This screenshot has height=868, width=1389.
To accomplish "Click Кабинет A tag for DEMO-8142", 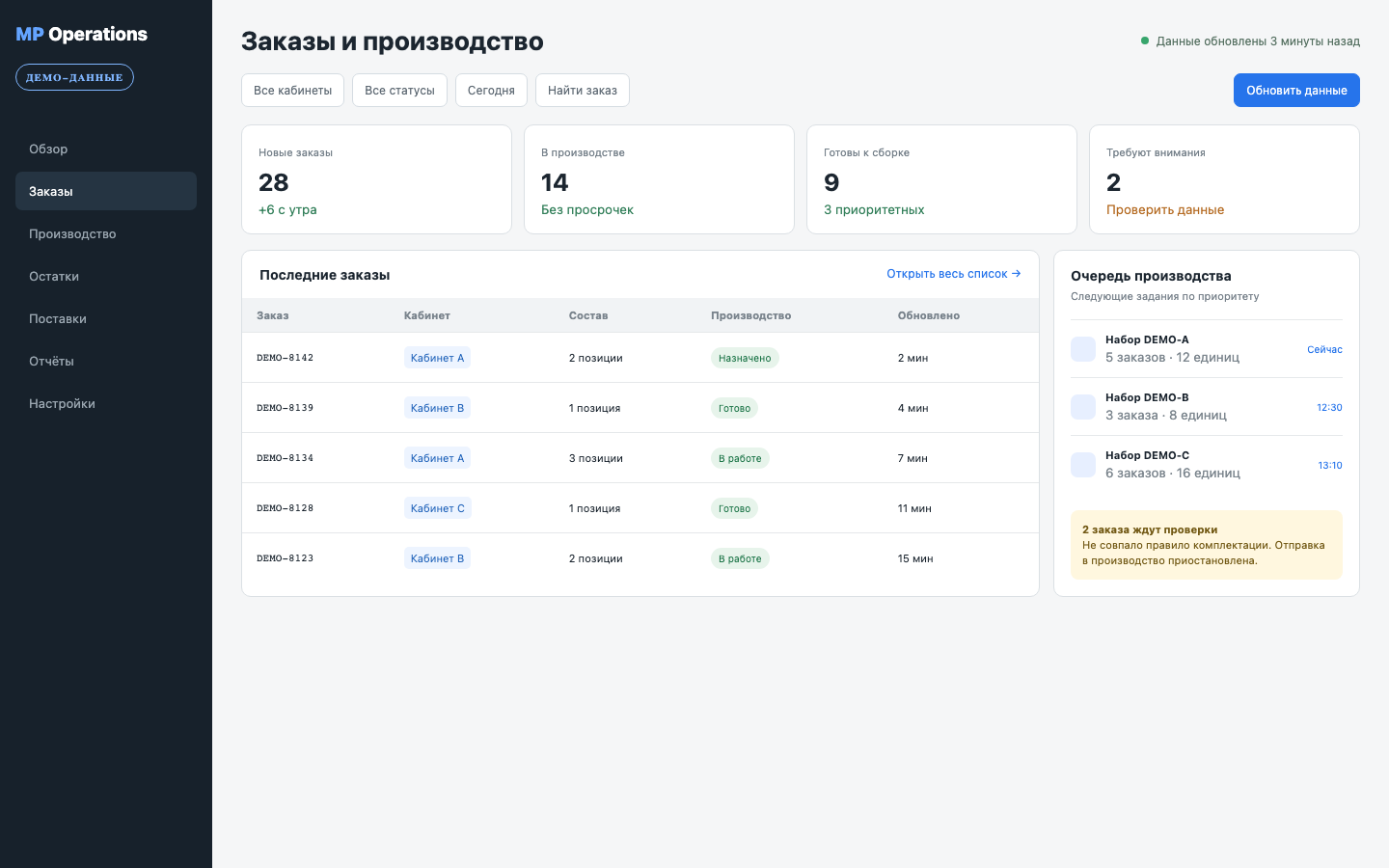I will pyautogui.click(x=437, y=358).
